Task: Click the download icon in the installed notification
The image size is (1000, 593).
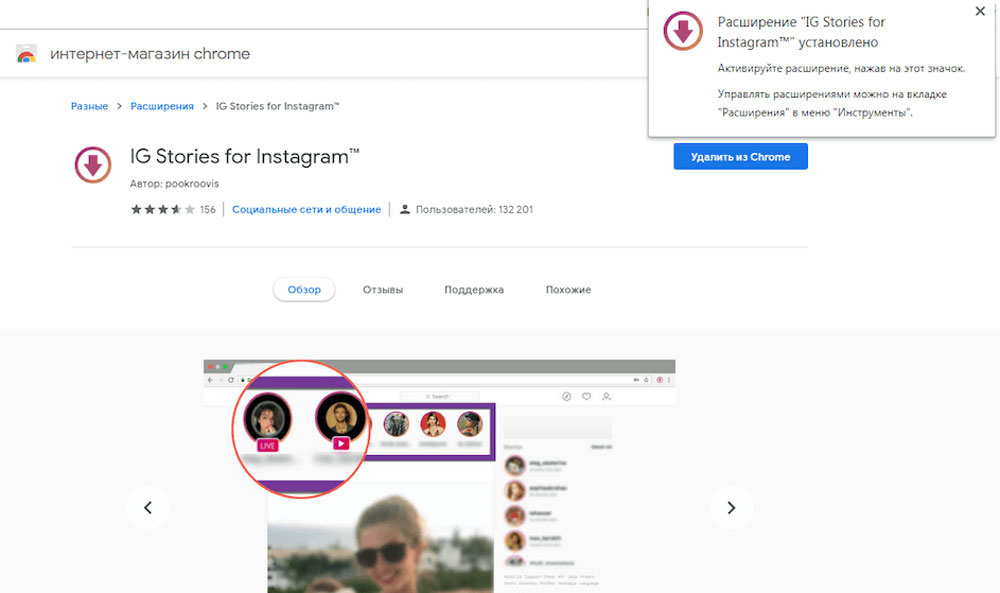Action: (x=683, y=31)
